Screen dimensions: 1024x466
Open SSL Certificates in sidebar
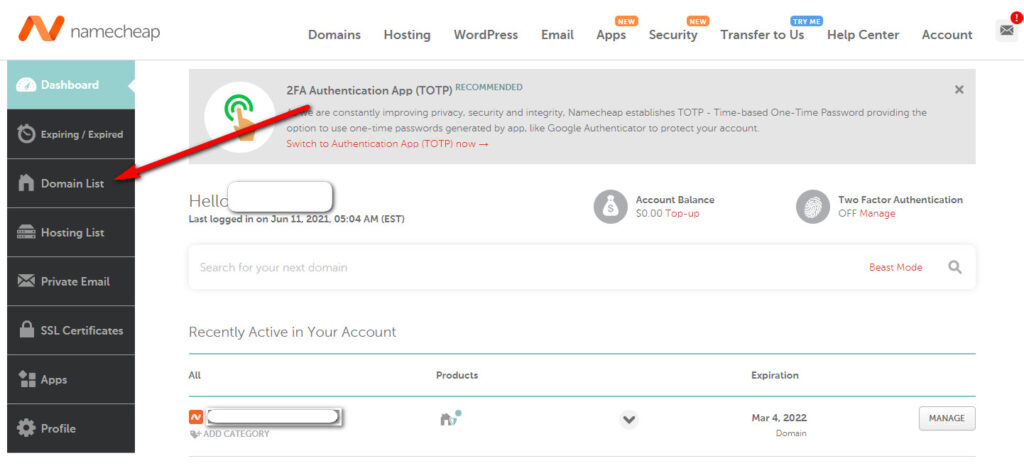[x=71, y=330]
